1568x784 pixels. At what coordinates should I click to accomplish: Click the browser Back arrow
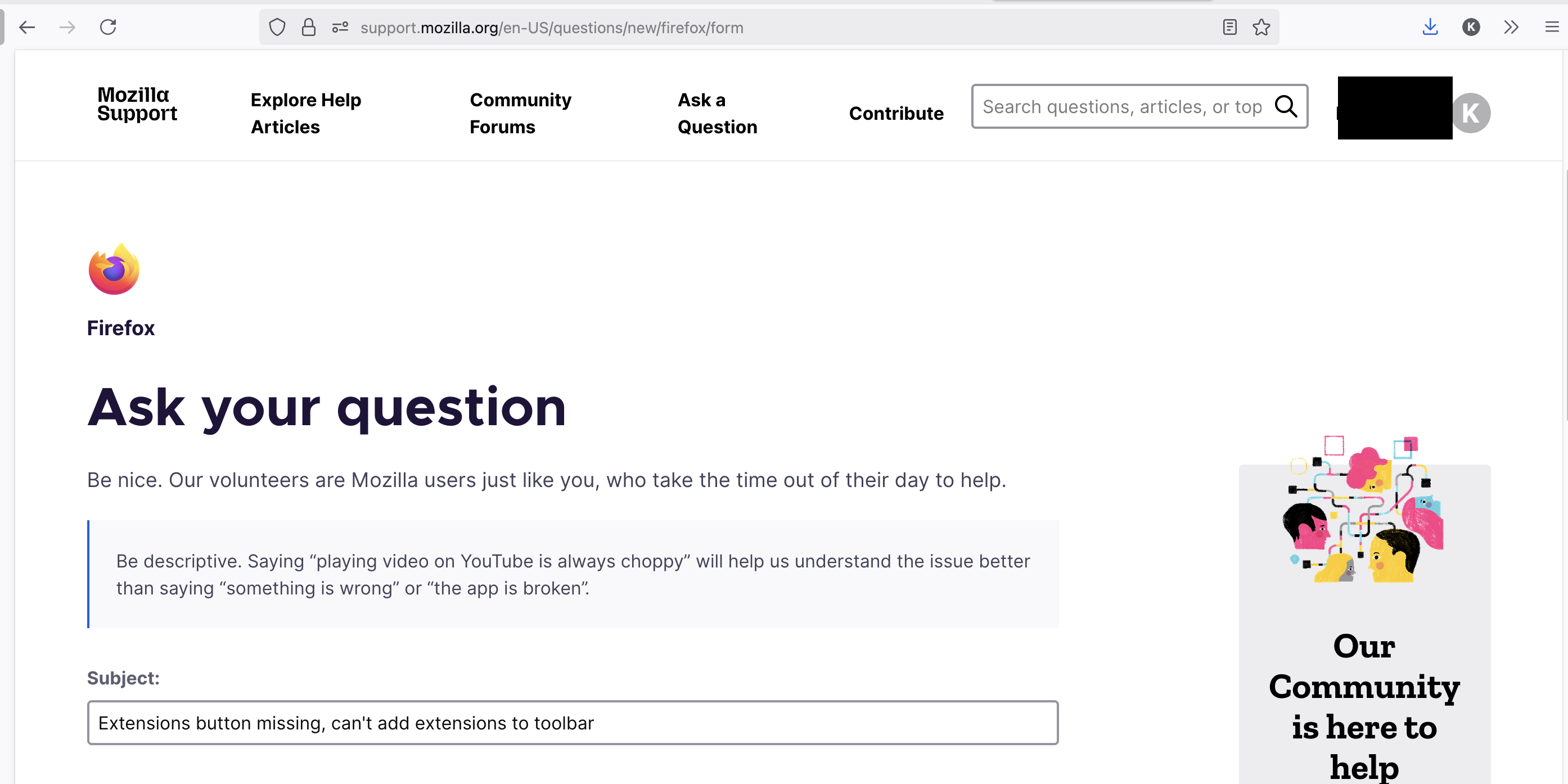tap(28, 28)
